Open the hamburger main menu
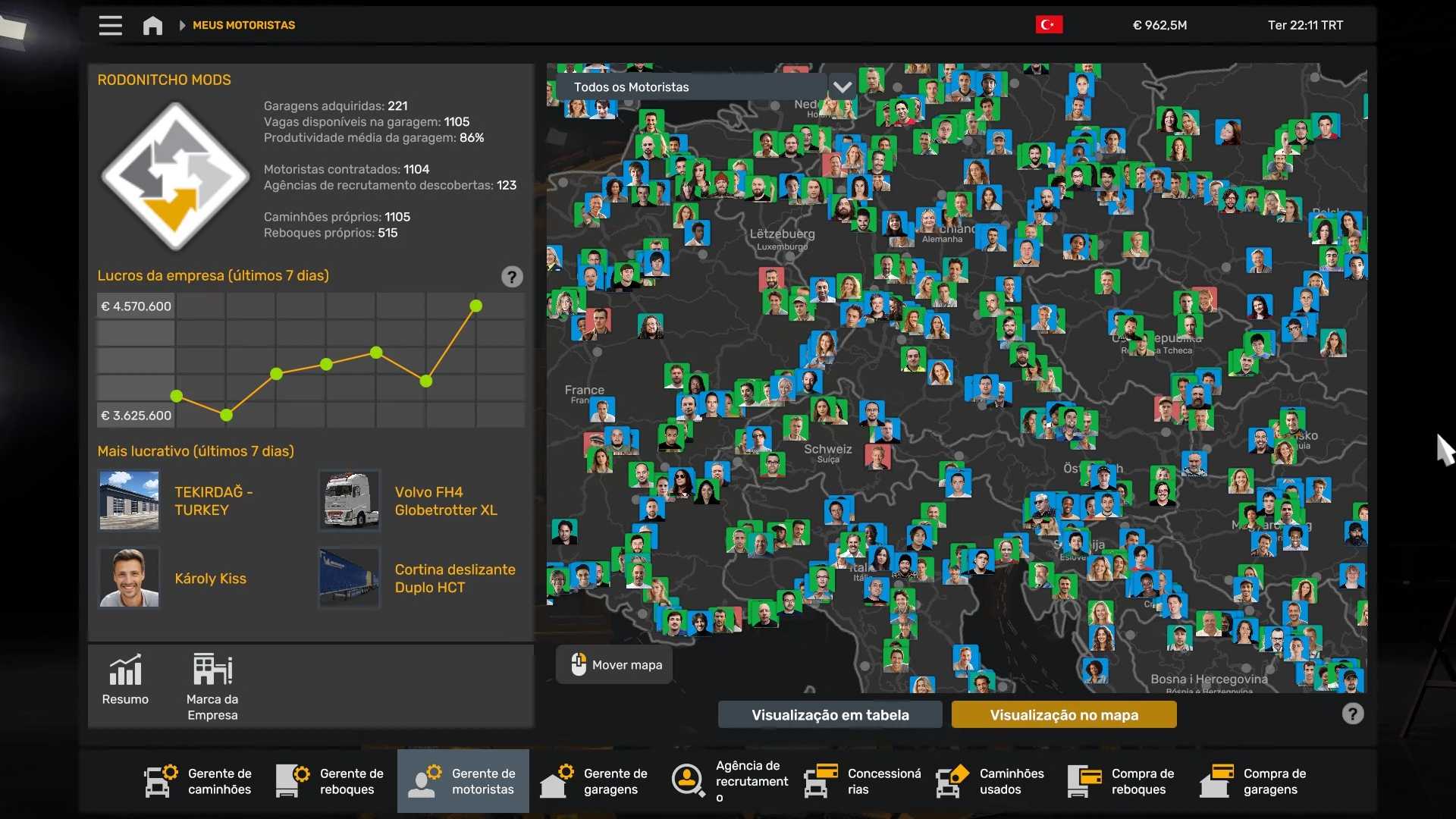 point(110,25)
